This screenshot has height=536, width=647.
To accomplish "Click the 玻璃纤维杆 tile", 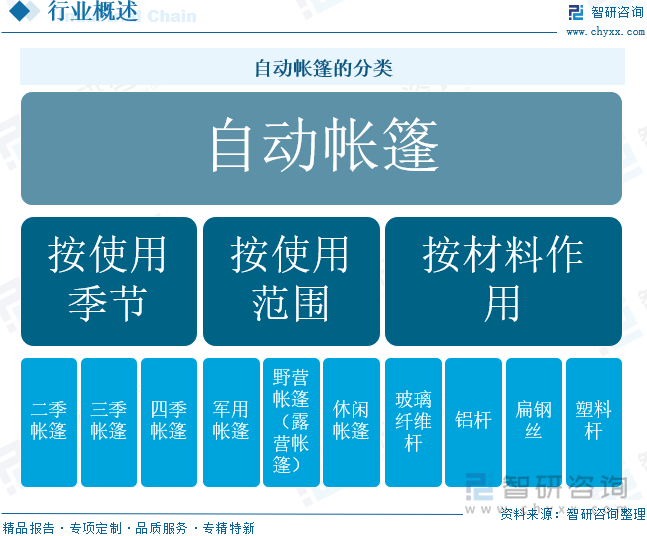I will click(413, 422).
